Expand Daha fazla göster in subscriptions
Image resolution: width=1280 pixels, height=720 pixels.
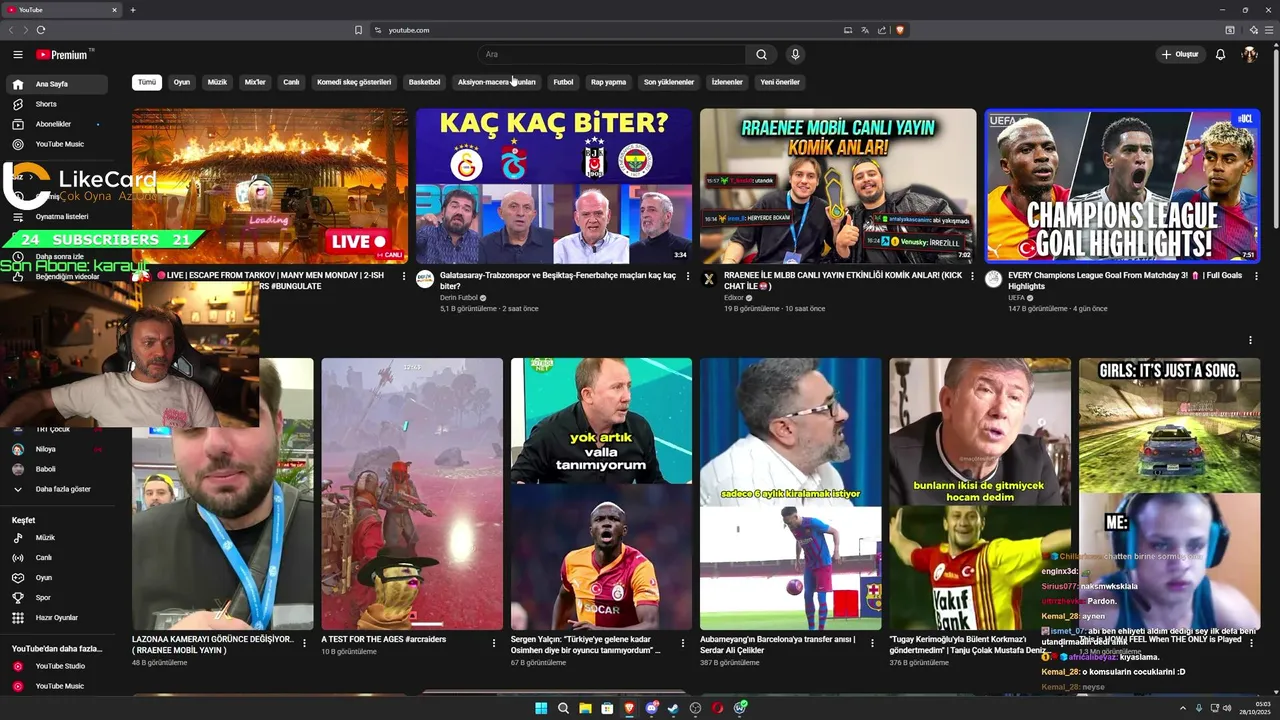tap(56, 489)
